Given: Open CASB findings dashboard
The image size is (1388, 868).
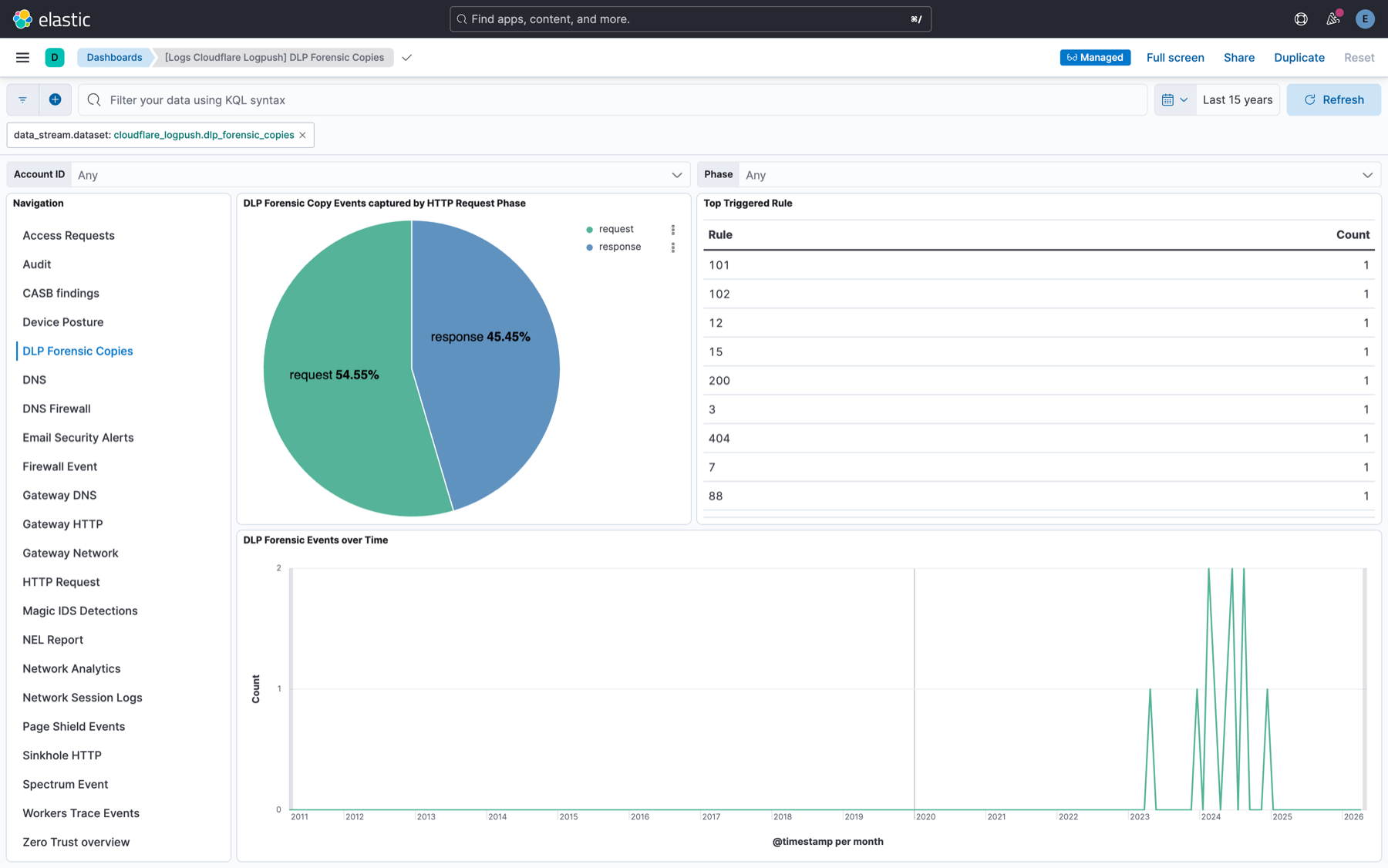Looking at the screenshot, I should coord(61,293).
